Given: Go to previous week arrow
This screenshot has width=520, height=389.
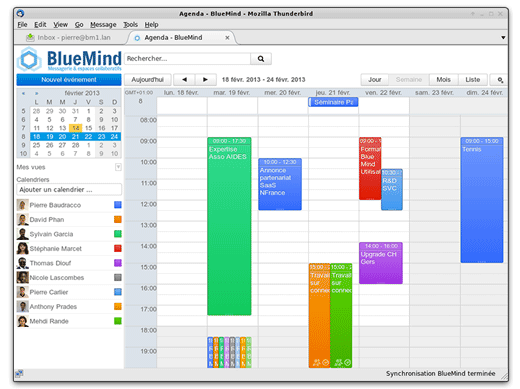Looking at the screenshot, I should click(184, 80).
